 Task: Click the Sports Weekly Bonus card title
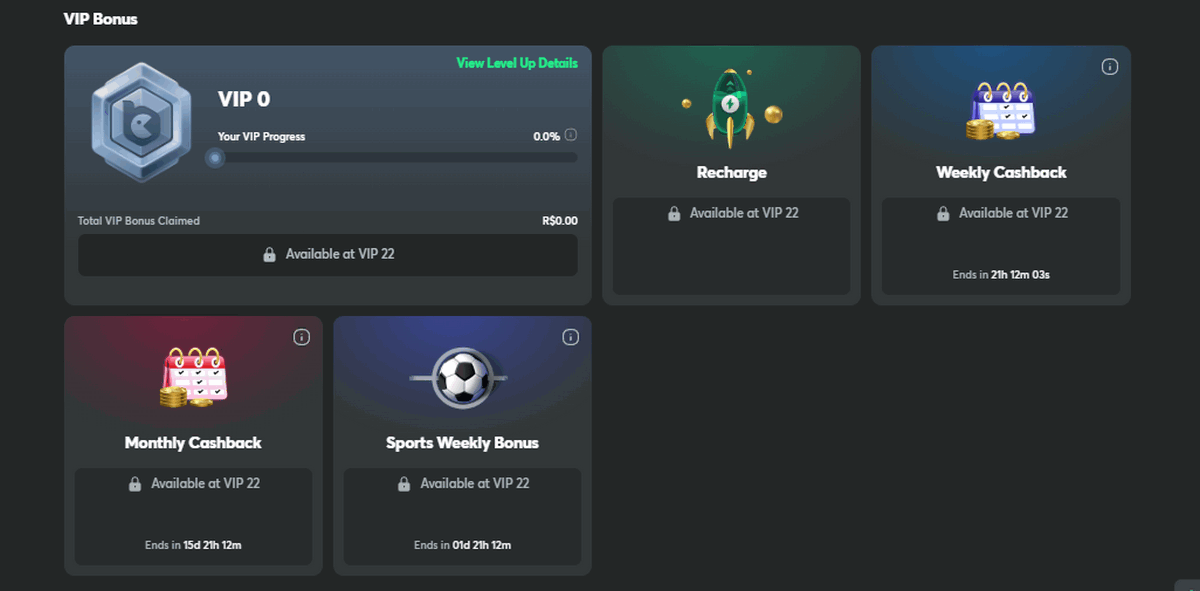tap(462, 442)
